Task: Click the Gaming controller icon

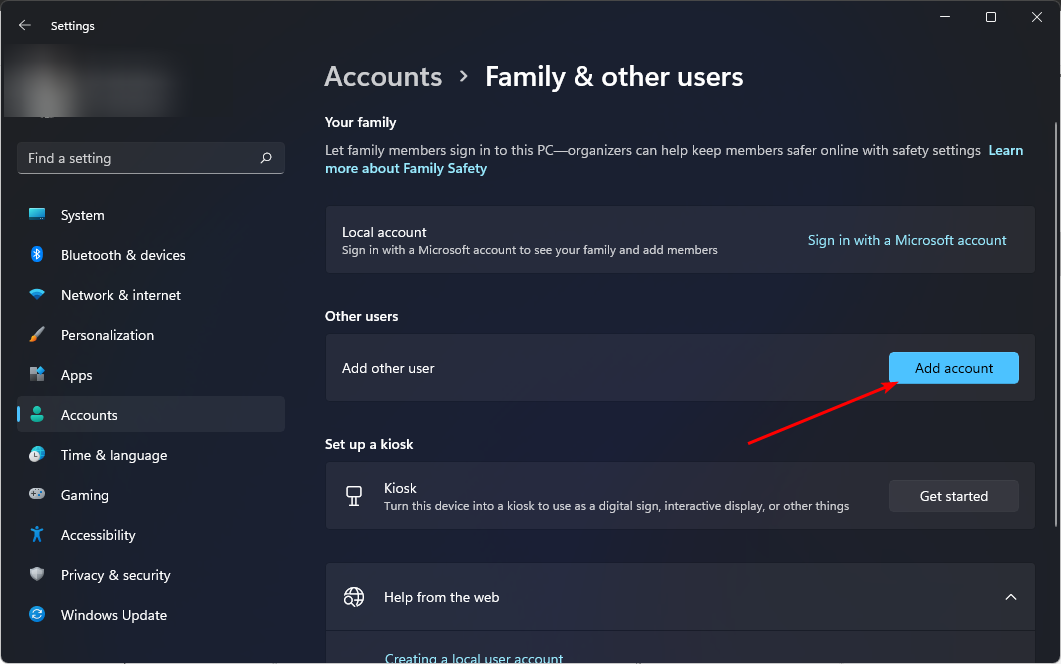Action: point(37,495)
